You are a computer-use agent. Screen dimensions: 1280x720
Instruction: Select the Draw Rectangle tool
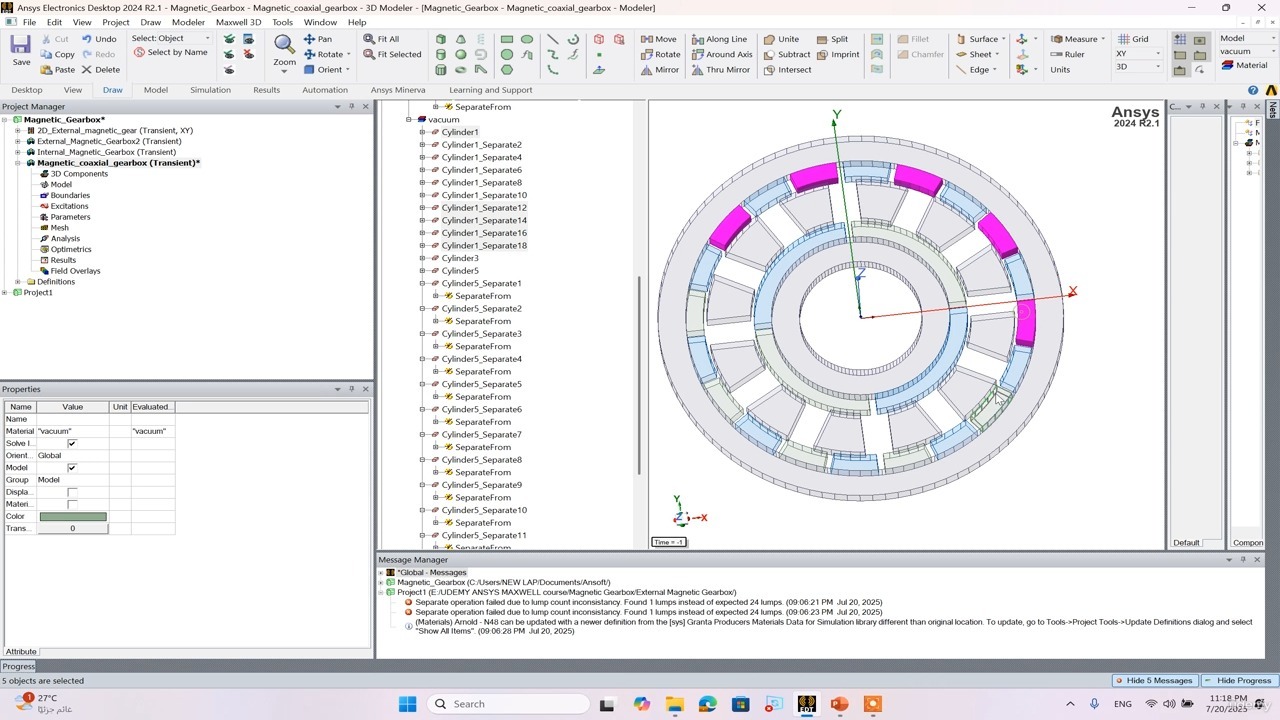pyautogui.click(x=507, y=39)
